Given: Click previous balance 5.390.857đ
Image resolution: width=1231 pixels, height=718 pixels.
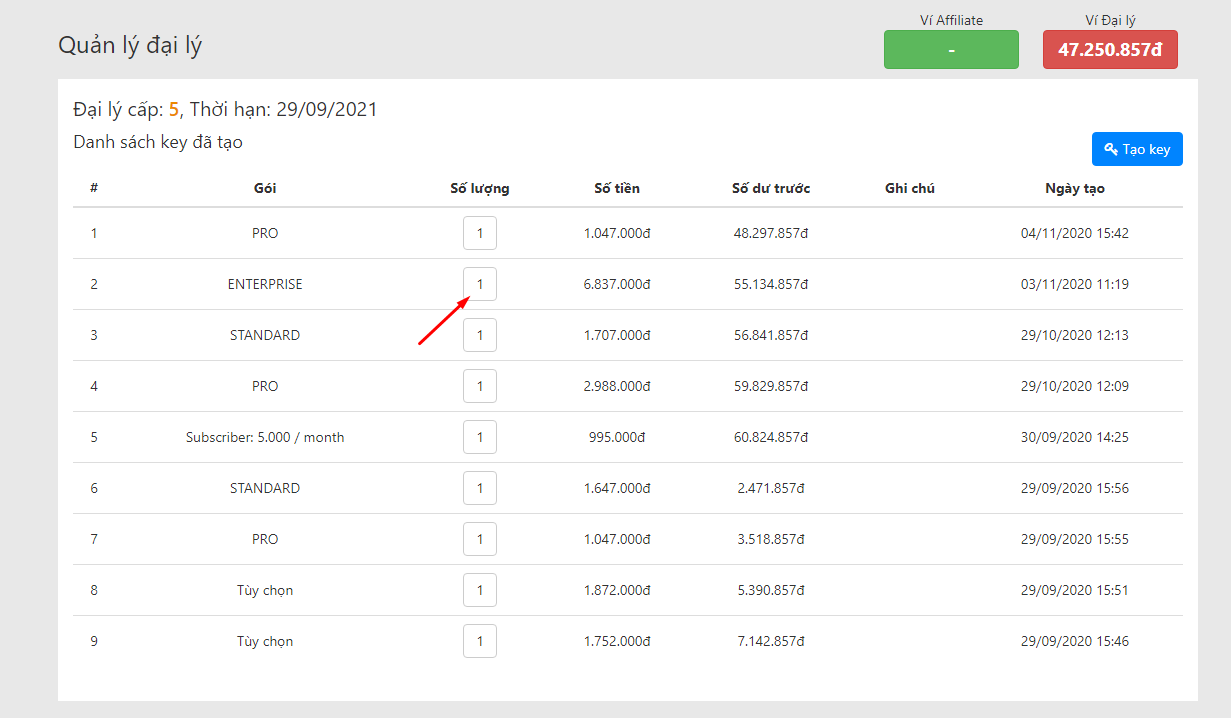Looking at the screenshot, I should click(x=771, y=590).
